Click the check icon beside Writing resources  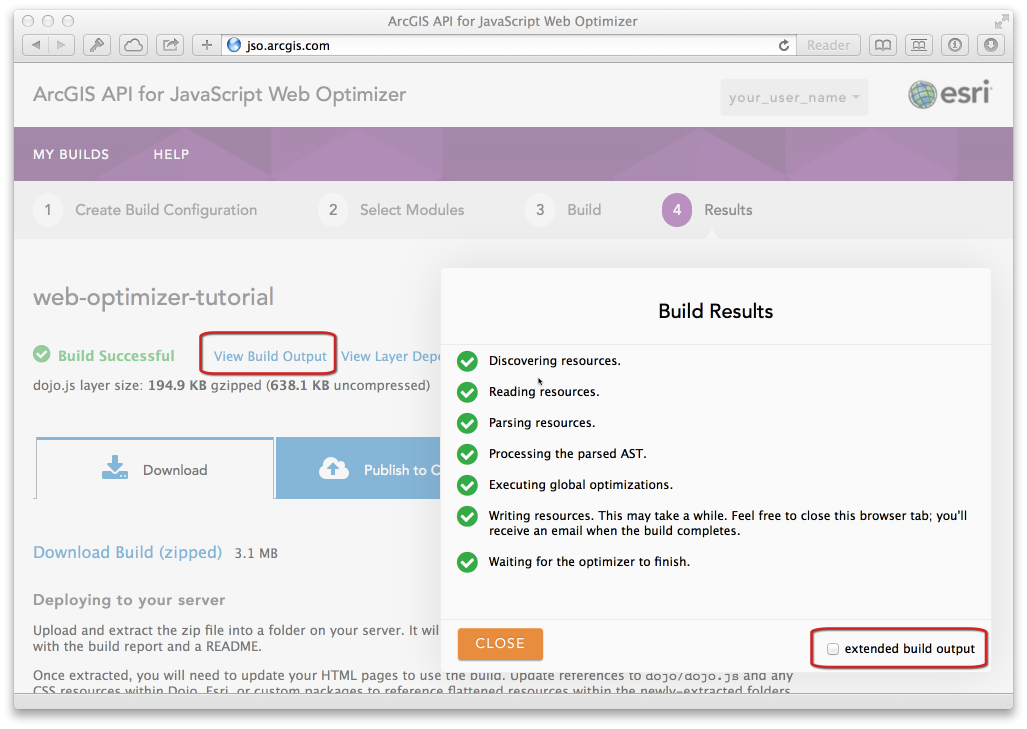(467, 516)
